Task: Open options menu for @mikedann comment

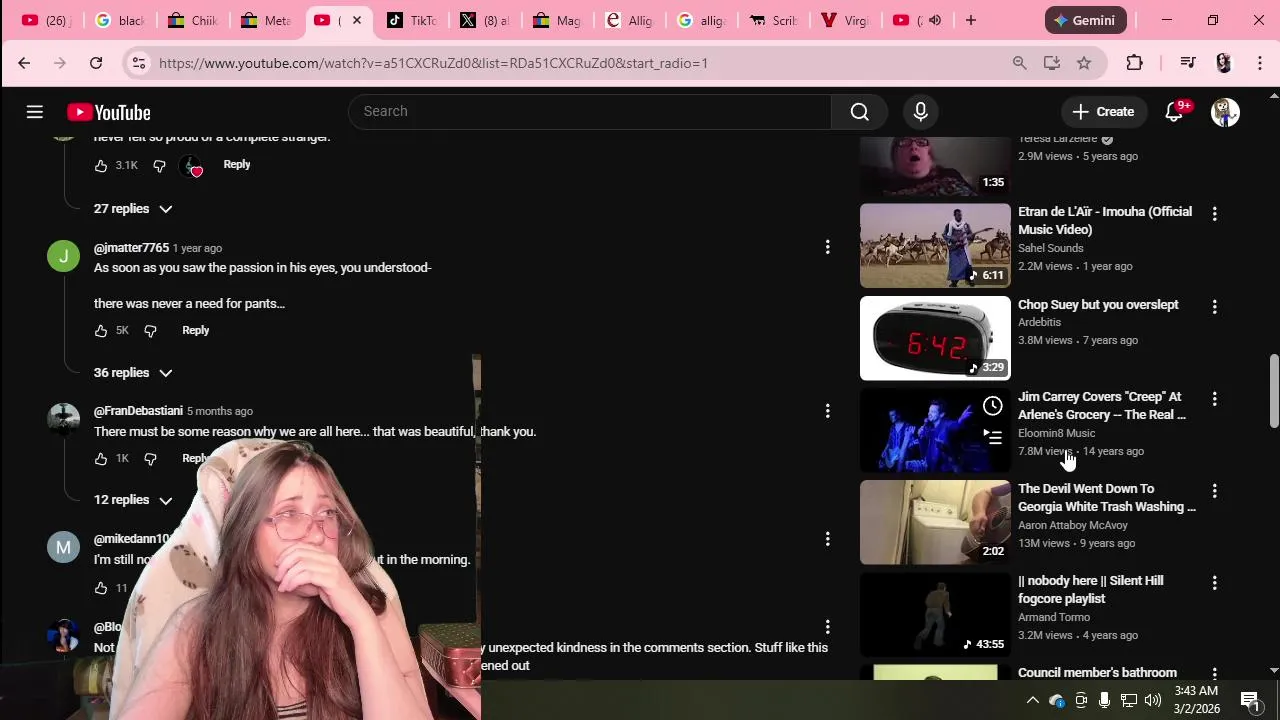Action: pyautogui.click(x=827, y=539)
